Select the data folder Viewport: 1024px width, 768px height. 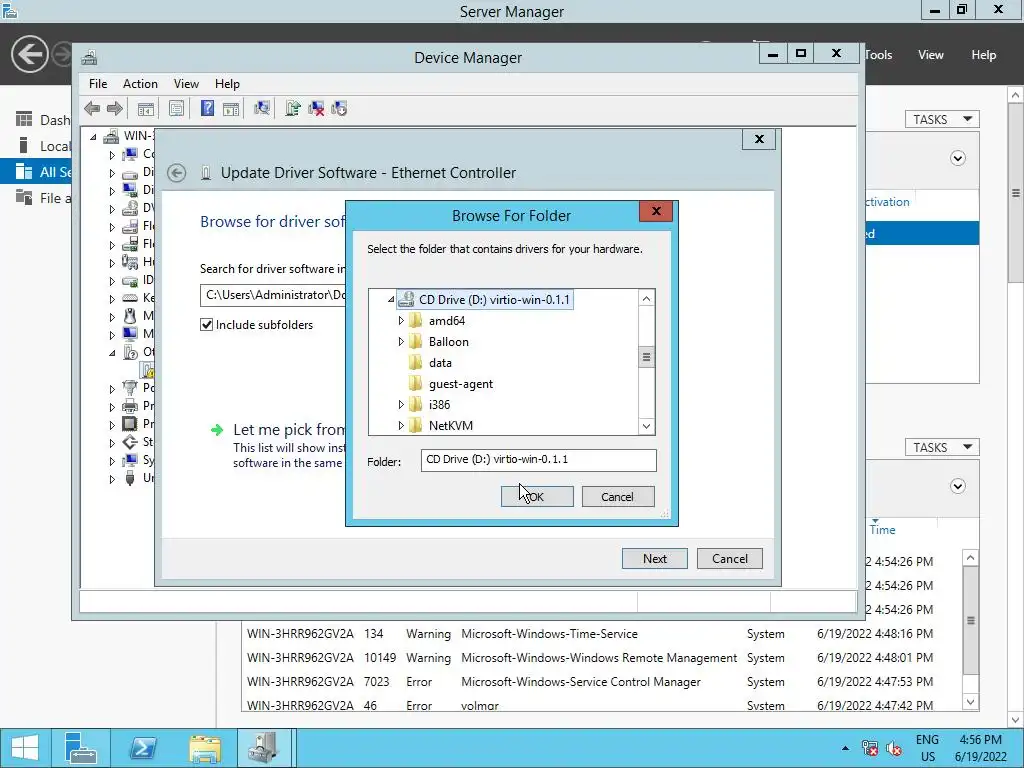coord(440,362)
